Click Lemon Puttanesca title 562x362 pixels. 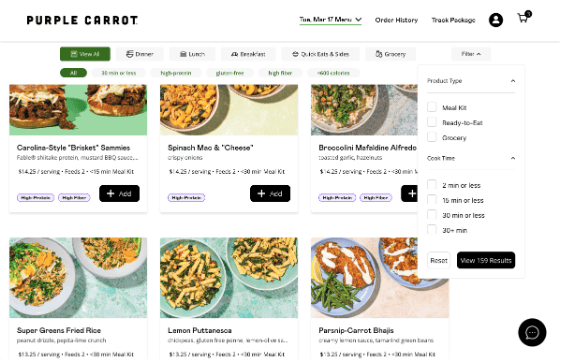pos(200,330)
